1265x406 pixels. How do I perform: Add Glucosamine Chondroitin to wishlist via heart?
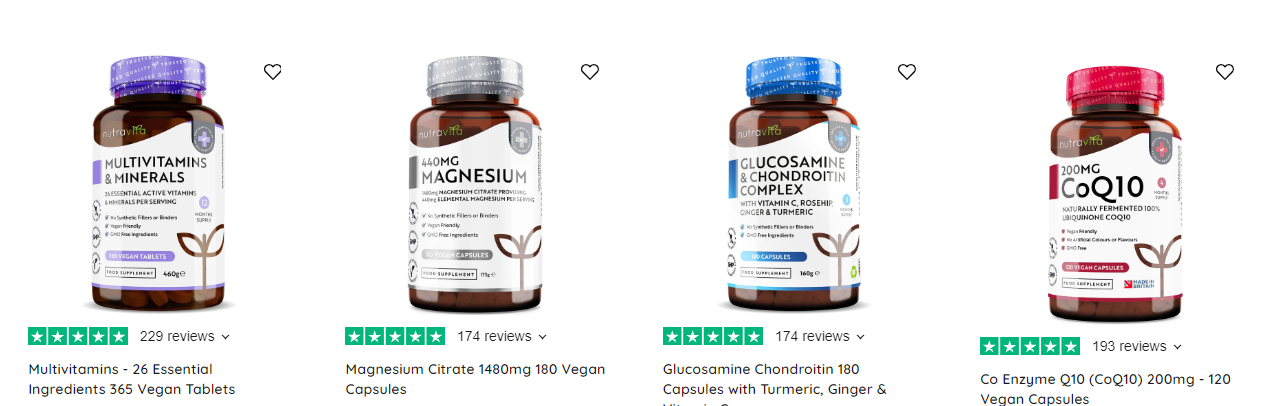click(907, 71)
